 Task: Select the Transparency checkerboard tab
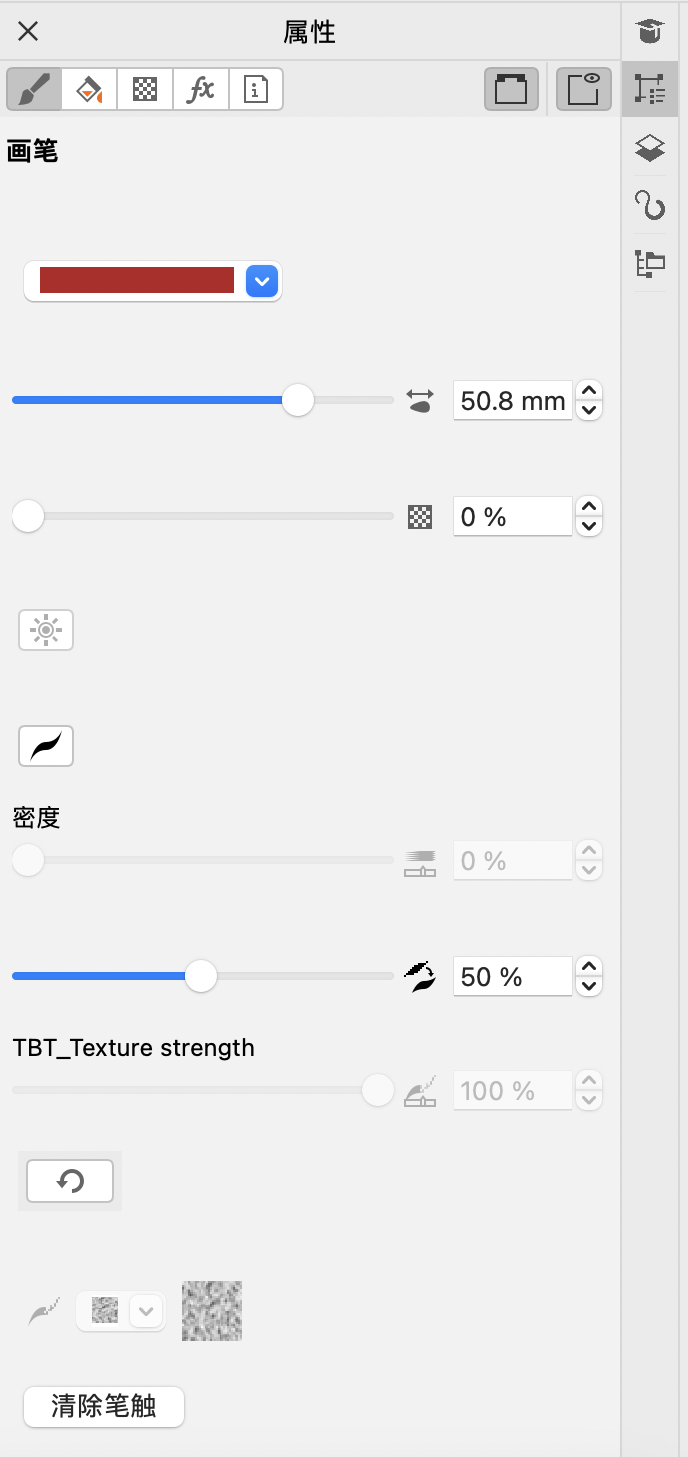[146, 89]
